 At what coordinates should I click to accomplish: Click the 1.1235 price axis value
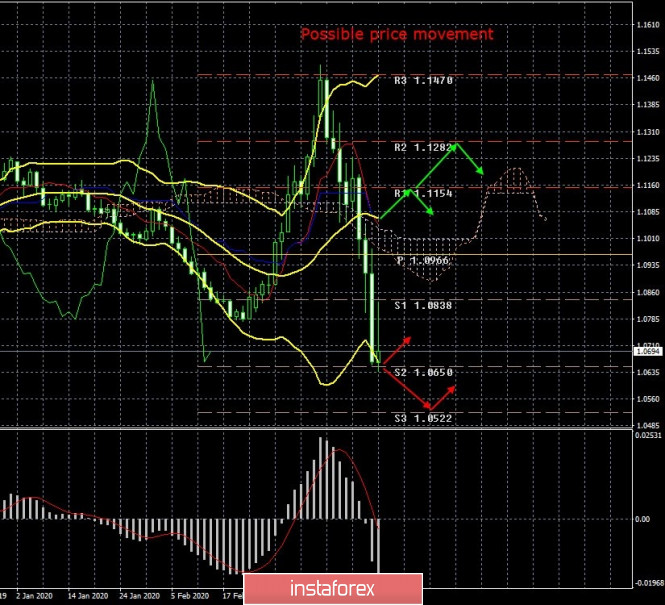click(648, 159)
